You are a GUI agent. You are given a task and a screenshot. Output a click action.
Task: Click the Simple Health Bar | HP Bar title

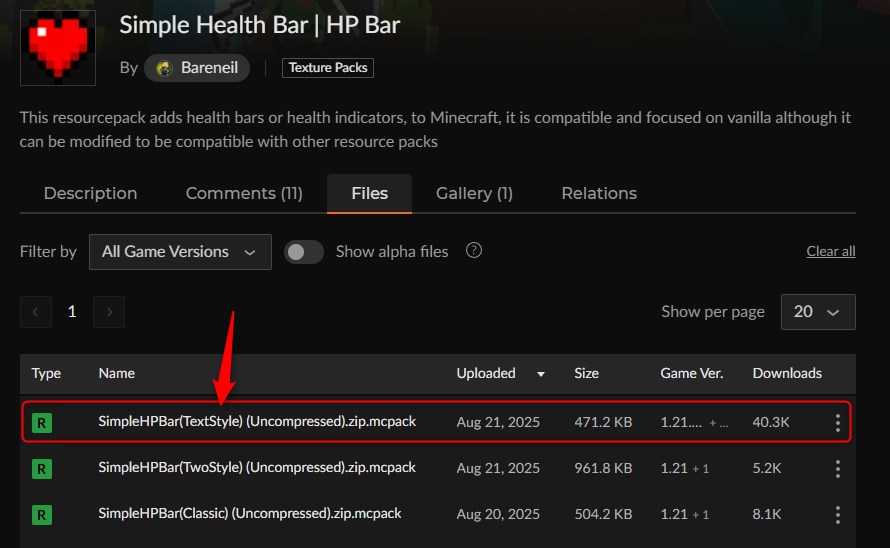[259, 25]
